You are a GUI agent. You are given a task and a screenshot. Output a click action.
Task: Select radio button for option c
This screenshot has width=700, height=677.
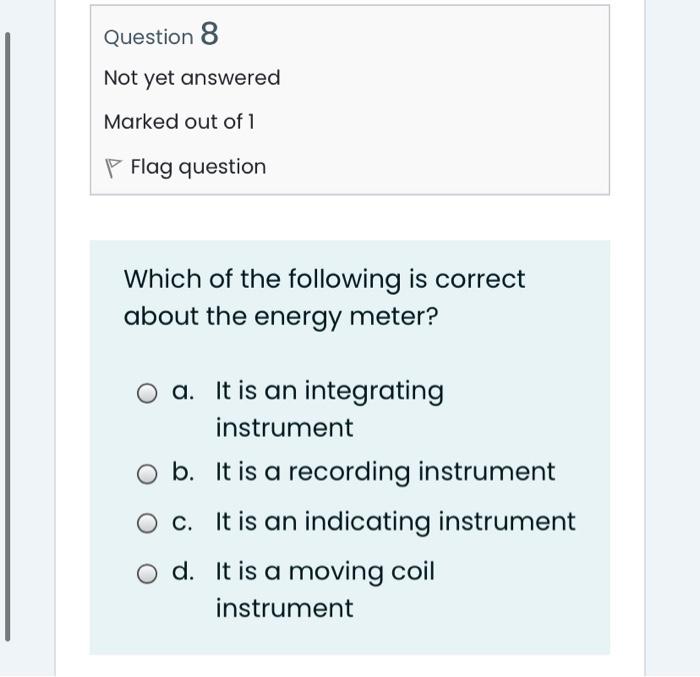click(x=148, y=523)
